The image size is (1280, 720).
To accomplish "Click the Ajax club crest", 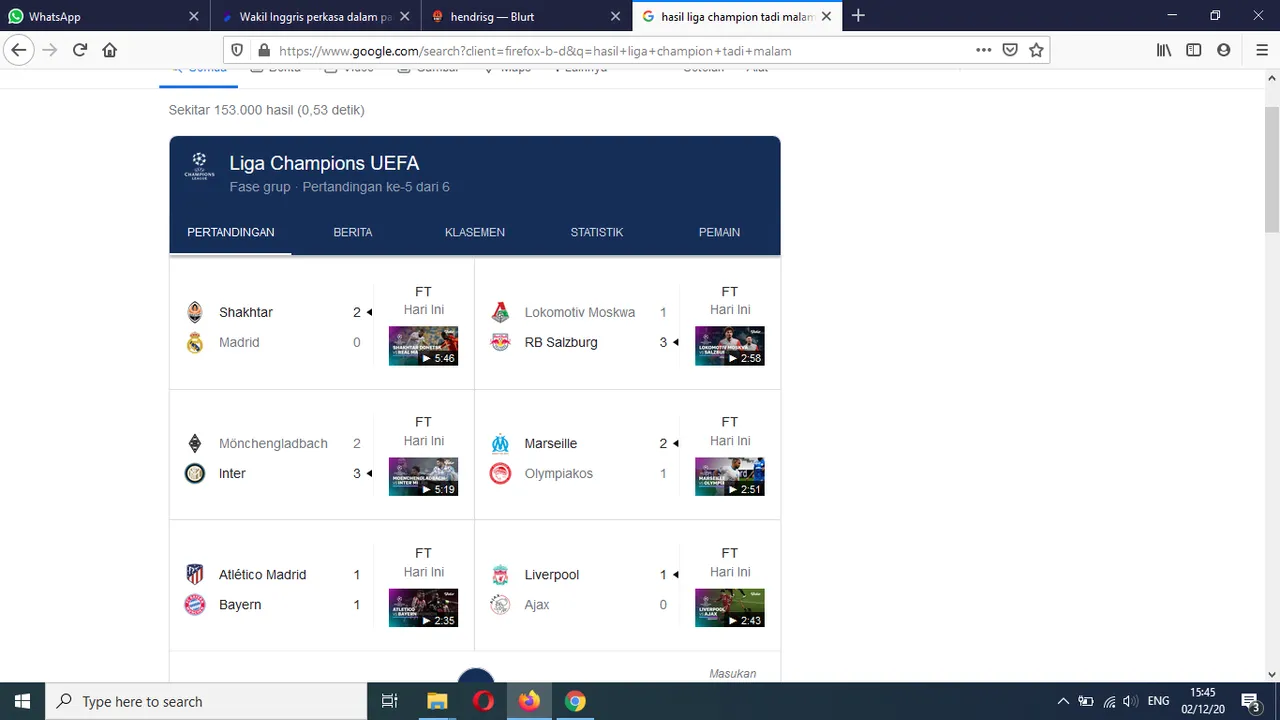I will pyautogui.click(x=501, y=604).
